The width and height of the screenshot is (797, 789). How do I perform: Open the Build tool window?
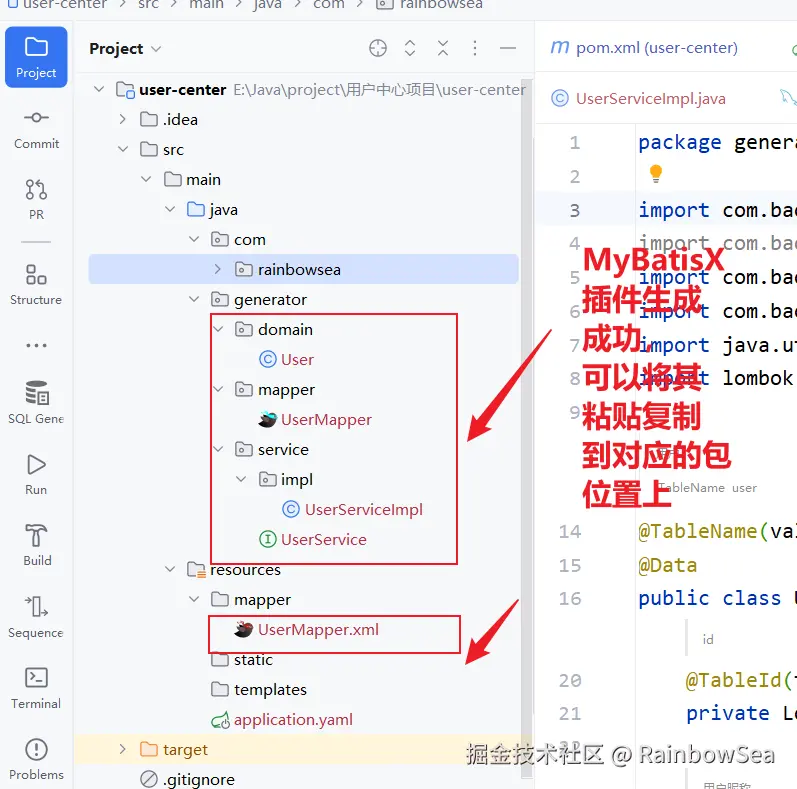[37, 545]
